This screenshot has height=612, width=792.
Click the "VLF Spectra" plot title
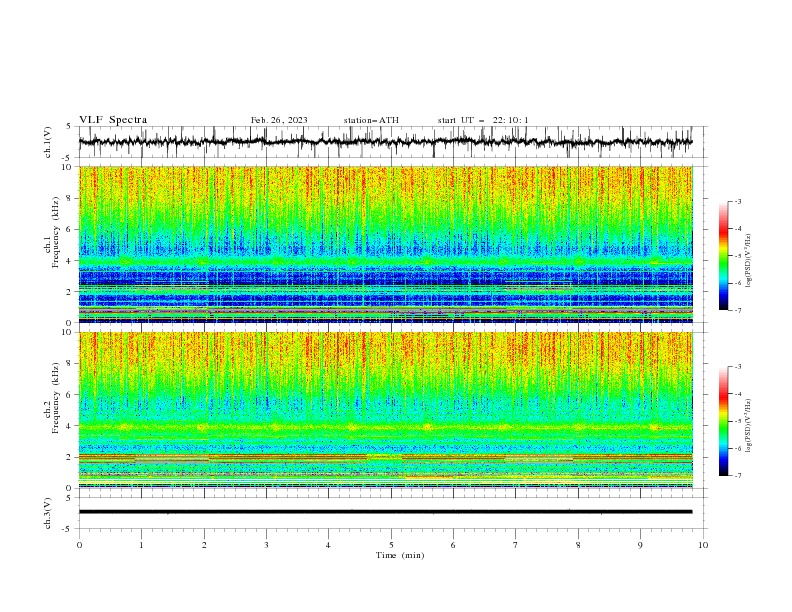(113, 120)
